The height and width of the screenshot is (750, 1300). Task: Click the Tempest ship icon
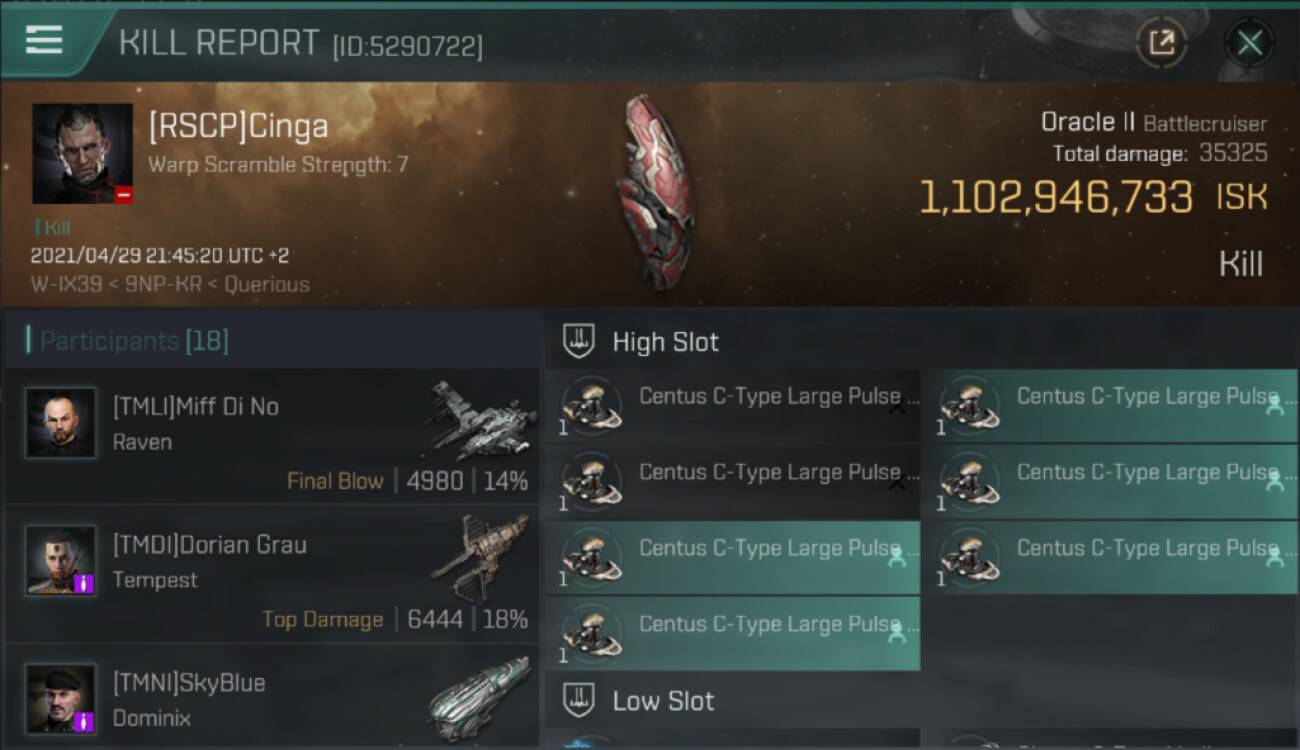tap(482, 556)
